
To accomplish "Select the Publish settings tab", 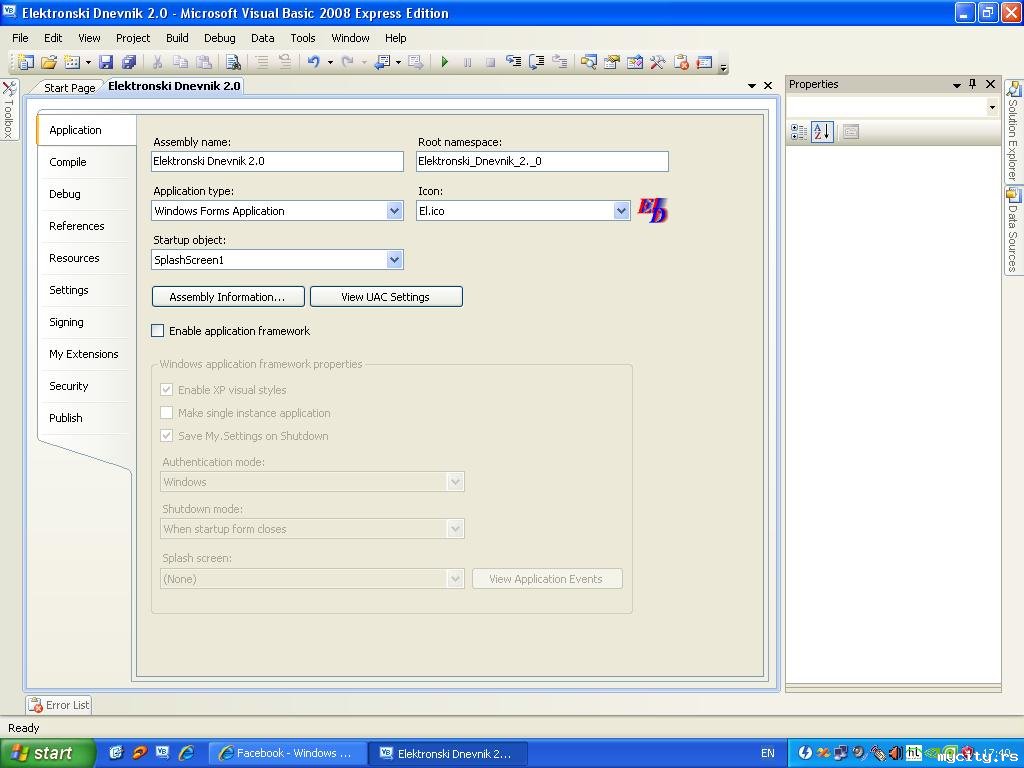I will pyautogui.click(x=65, y=418).
